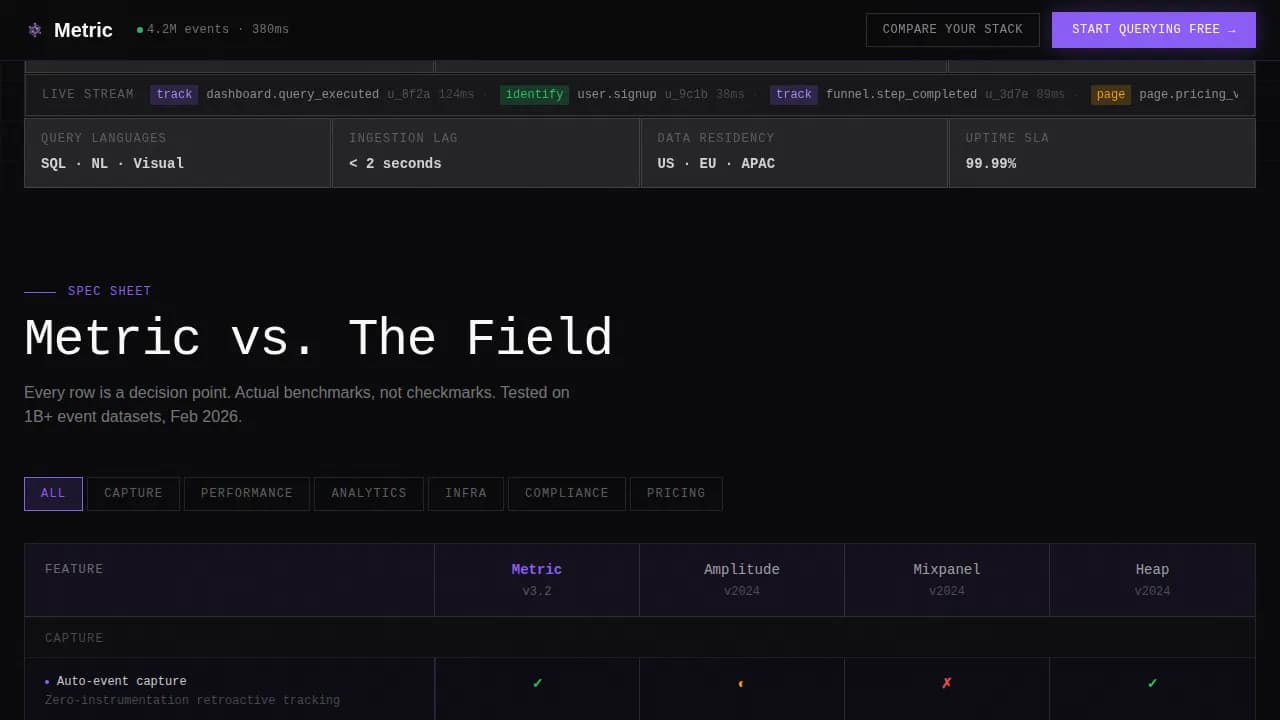Click the green checkmark under the Metric column

[537, 683]
